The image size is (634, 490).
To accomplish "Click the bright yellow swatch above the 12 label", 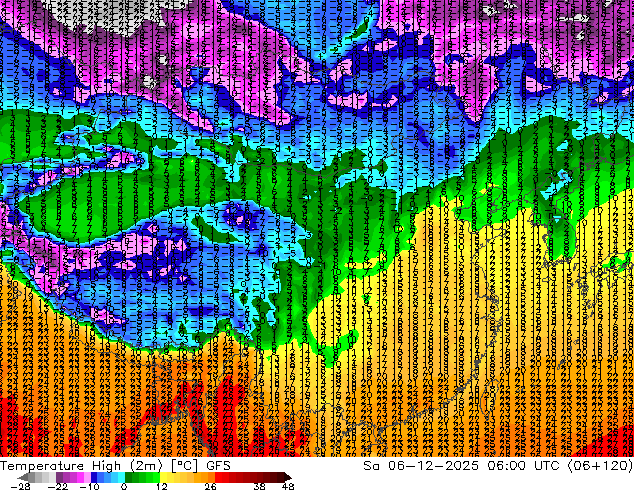I will (x=163, y=477).
